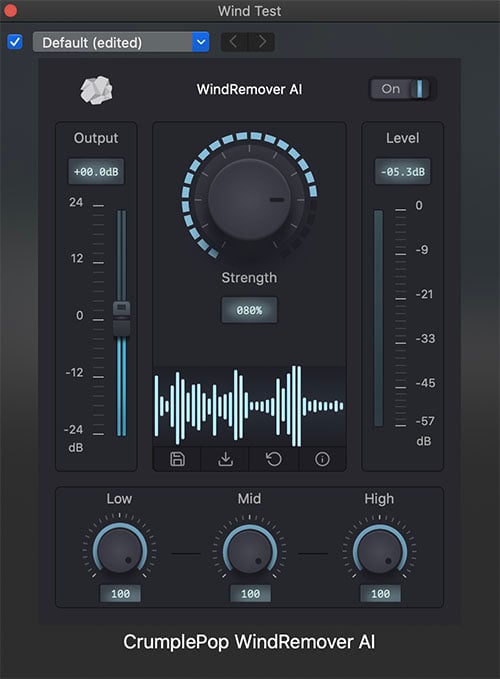Viewport: 500px width, 679px height.
Task: Select the 080% strength value field
Action: click(249, 310)
